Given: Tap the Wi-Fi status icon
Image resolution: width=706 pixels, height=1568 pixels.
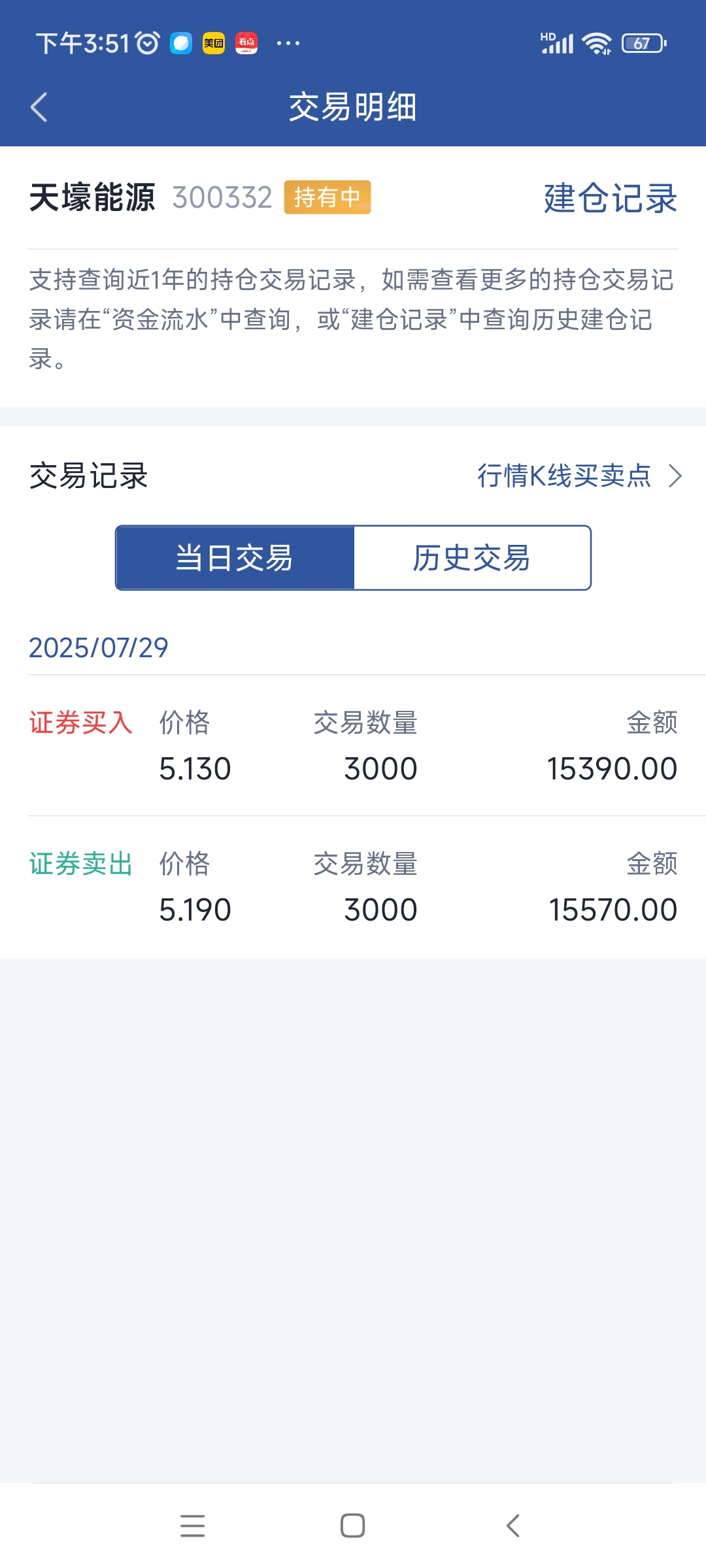Looking at the screenshot, I should (597, 43).
